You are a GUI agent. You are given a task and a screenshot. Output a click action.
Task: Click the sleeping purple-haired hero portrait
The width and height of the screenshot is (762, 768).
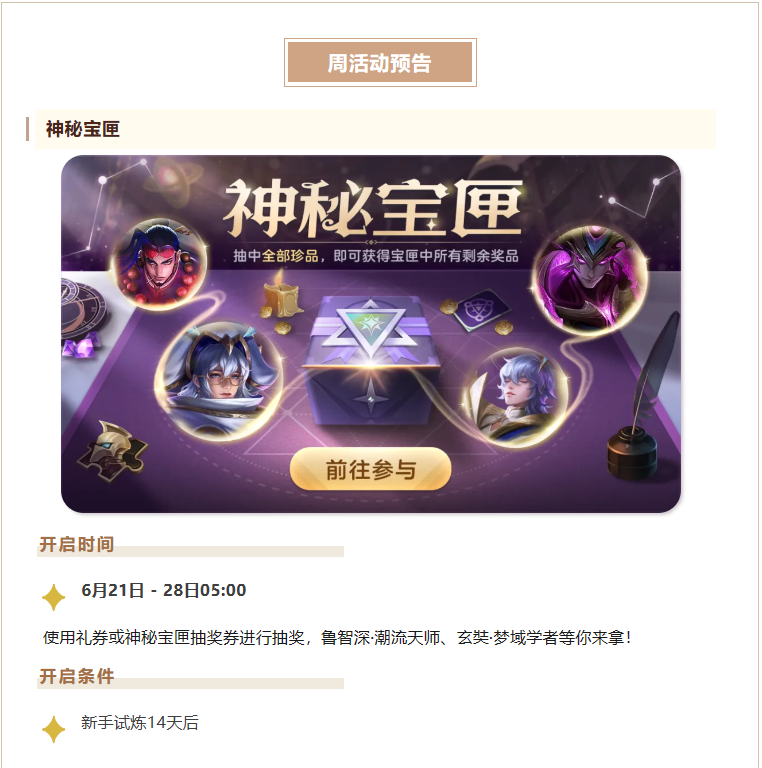click(515, 397)
